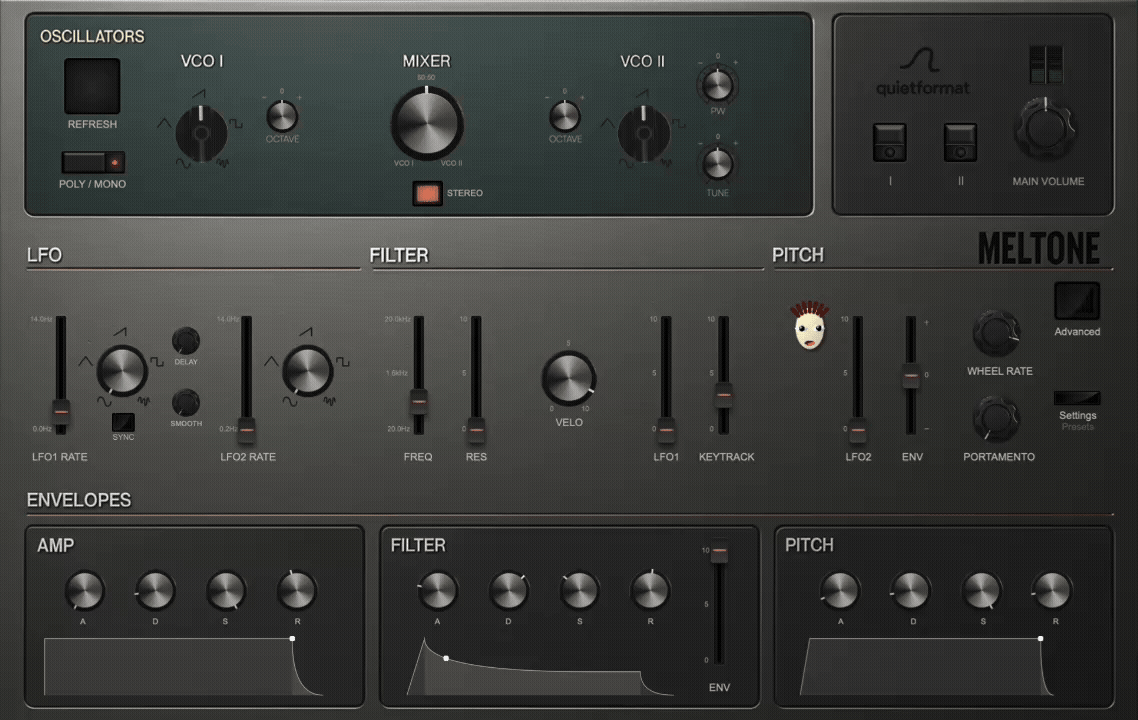Click VCO I waveform selector knob
The width and height of the screenshot is (1138, 720).
tap(202, 134)
